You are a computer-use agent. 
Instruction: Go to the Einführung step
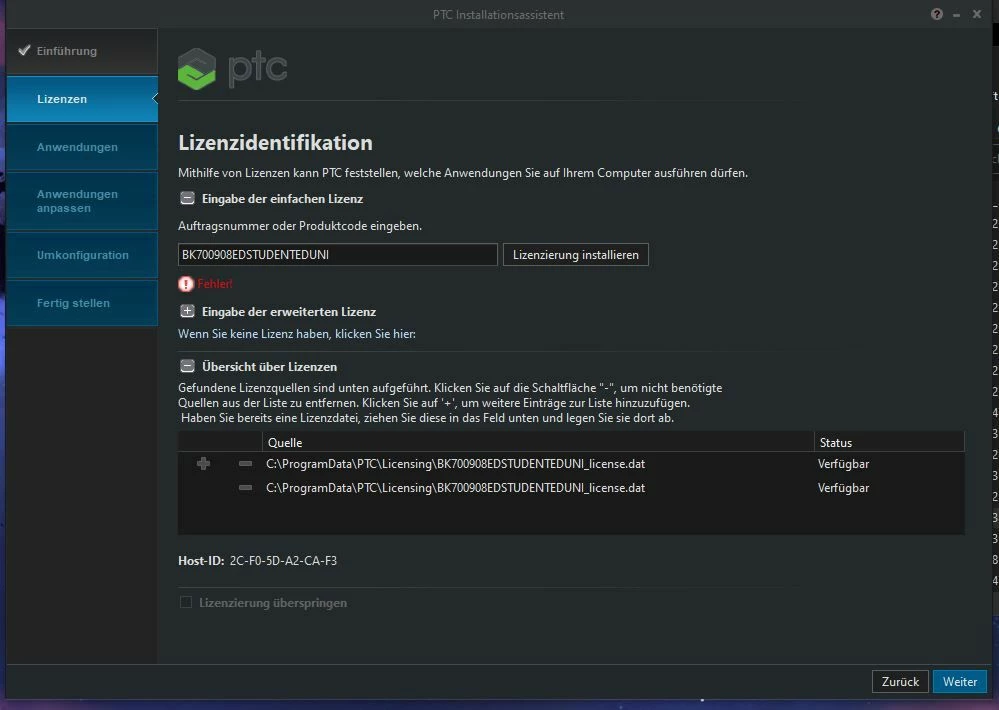click(82, 51)
